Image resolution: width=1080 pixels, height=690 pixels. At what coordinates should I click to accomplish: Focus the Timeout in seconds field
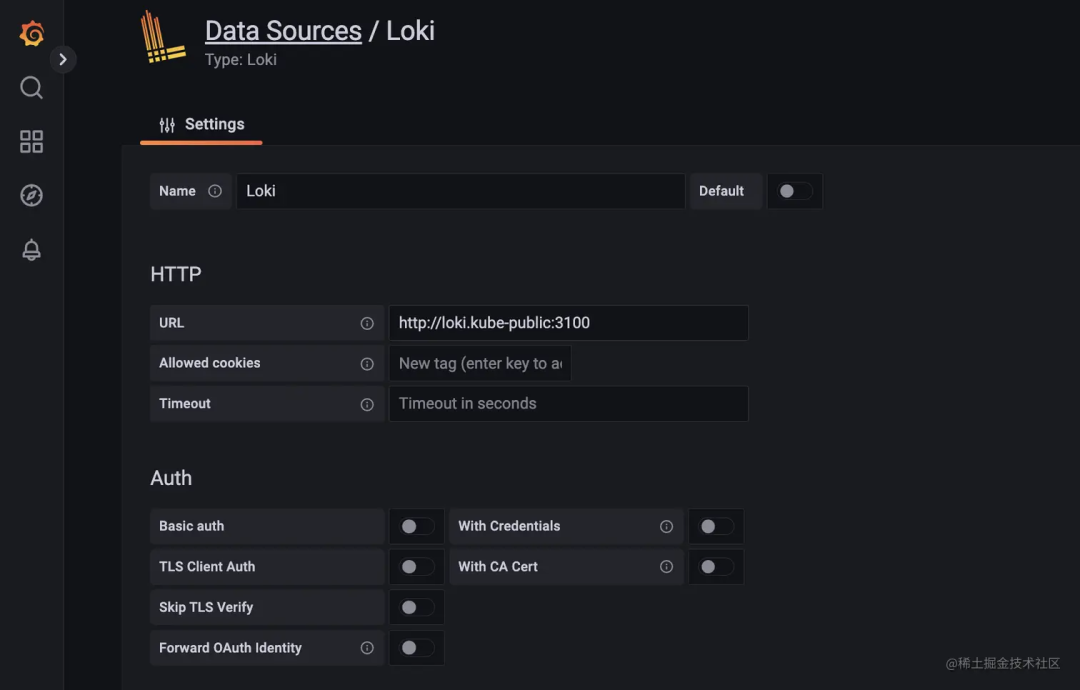pos(568,404)
